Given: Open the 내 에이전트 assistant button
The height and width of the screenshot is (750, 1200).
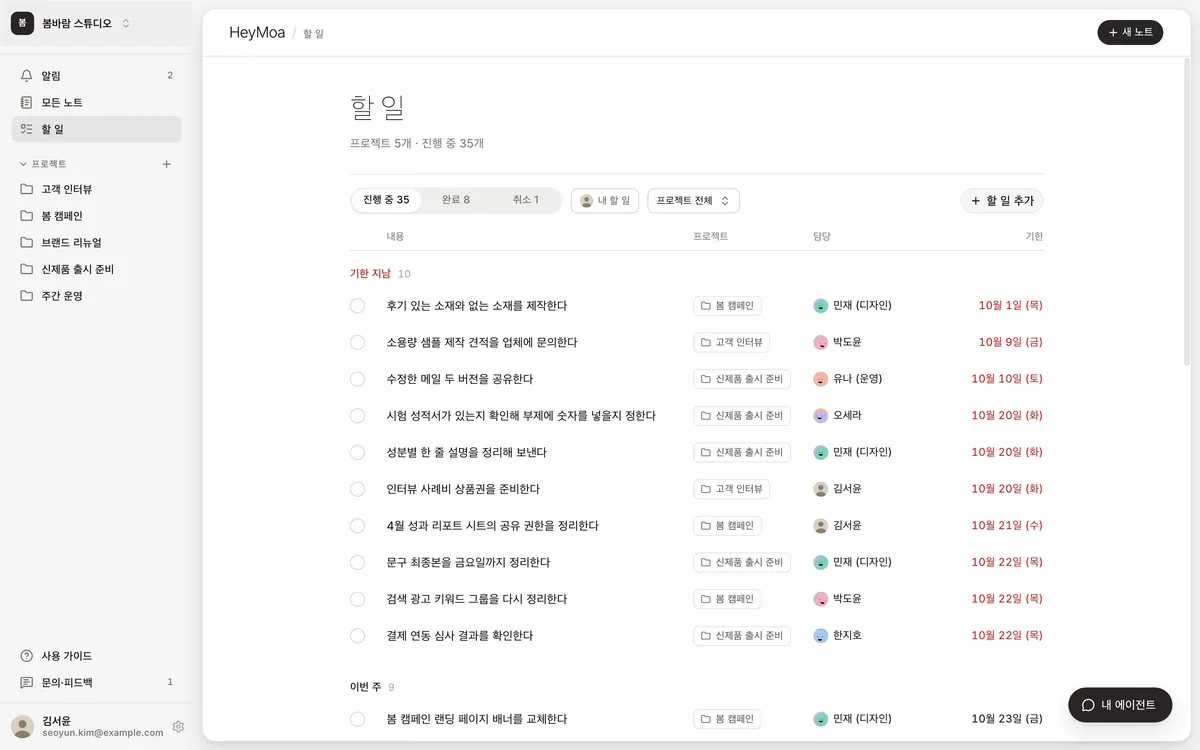Looking at the screenshot, I should click(x=1120, y=705).
